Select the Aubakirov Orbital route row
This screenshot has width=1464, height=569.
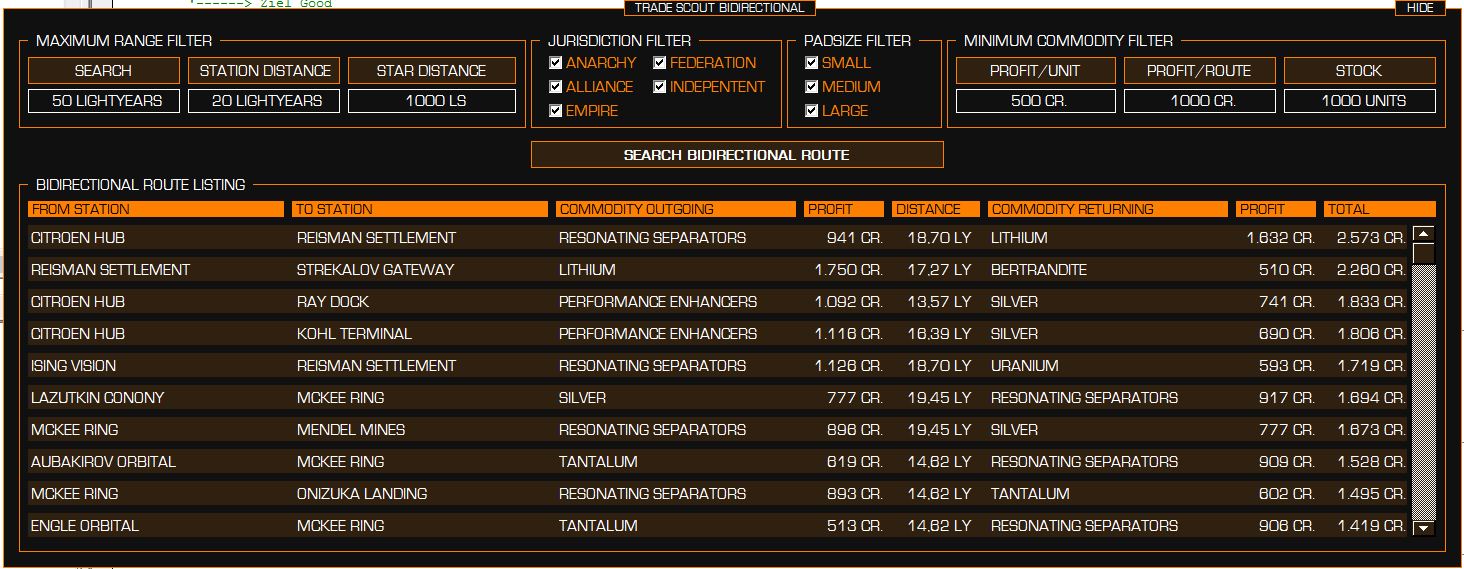tap(718, 462)
